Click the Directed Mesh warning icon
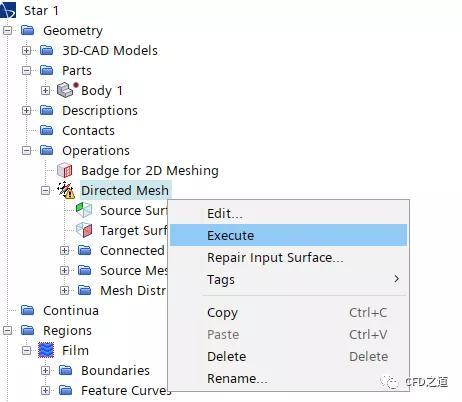Screen dimensions: 462x402 [66, 190]
